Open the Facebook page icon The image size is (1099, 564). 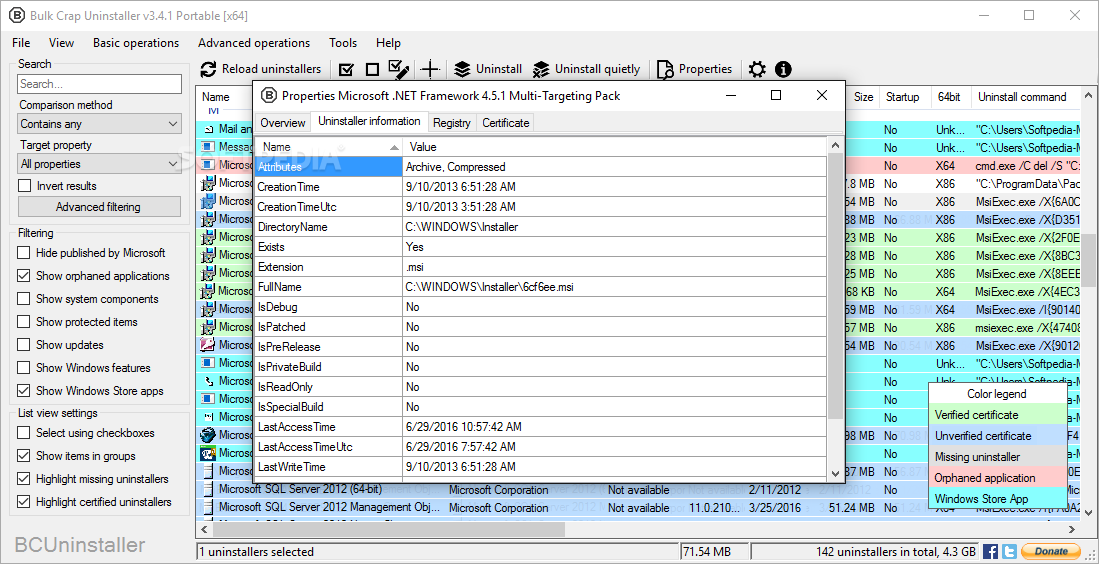coord(990,551)
